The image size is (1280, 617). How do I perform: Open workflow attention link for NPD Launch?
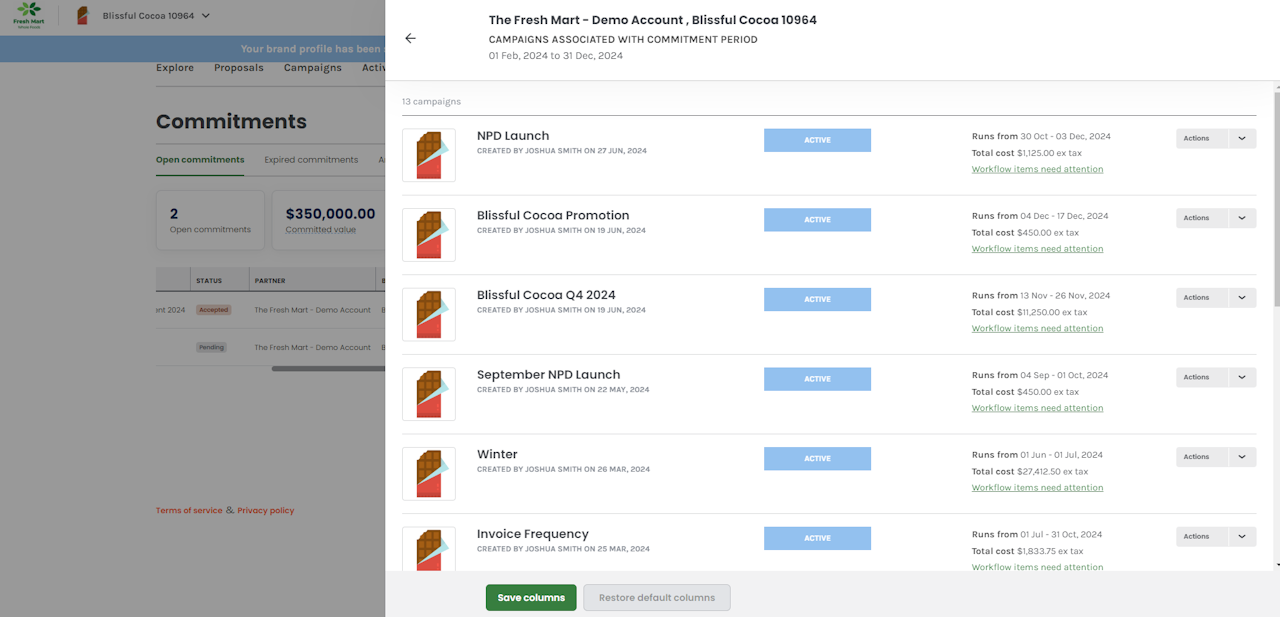pyautogui.click(x=1037, y=169)
